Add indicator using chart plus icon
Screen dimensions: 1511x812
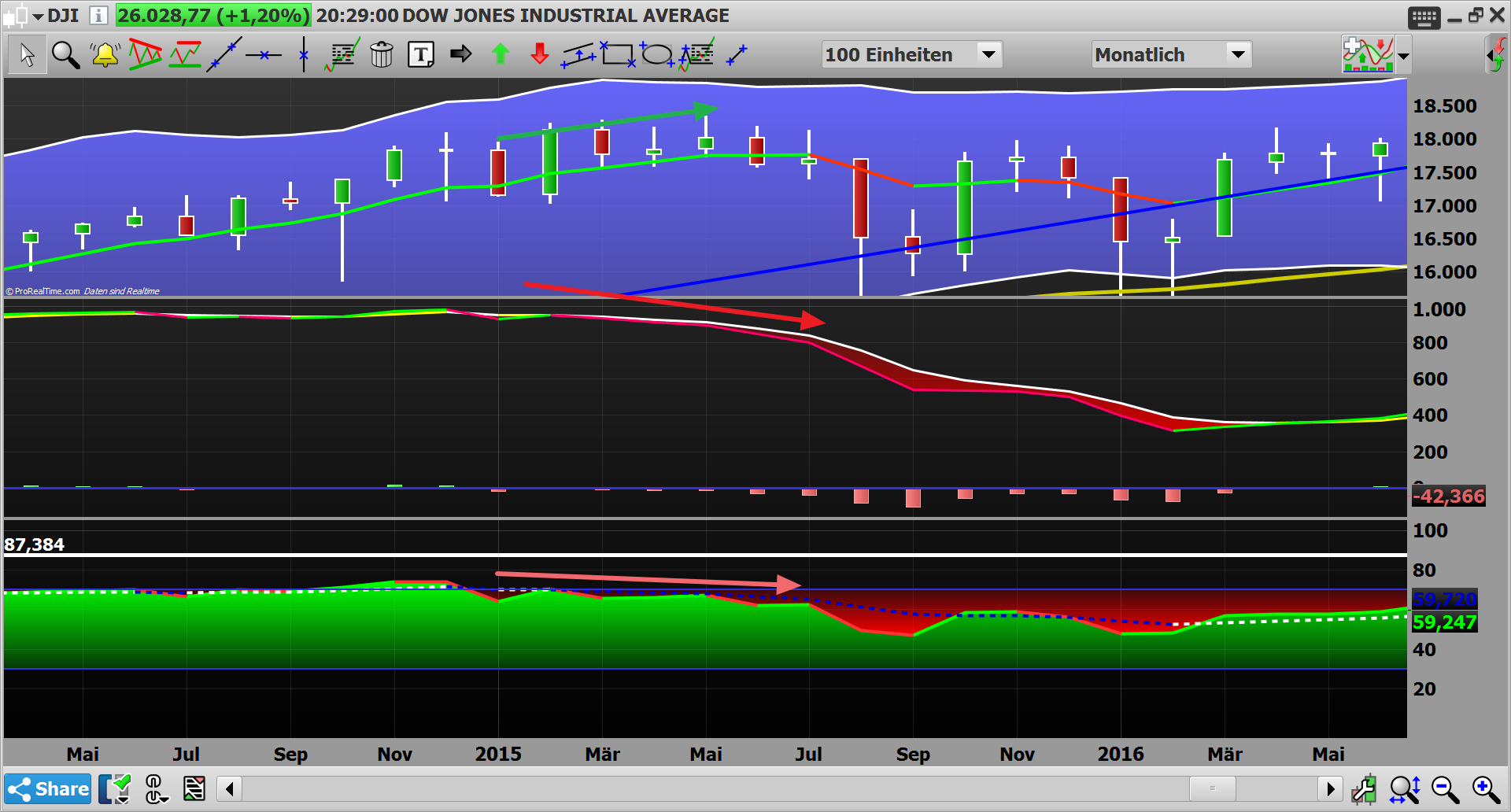pyautogui.click(x=1368, y=54)
